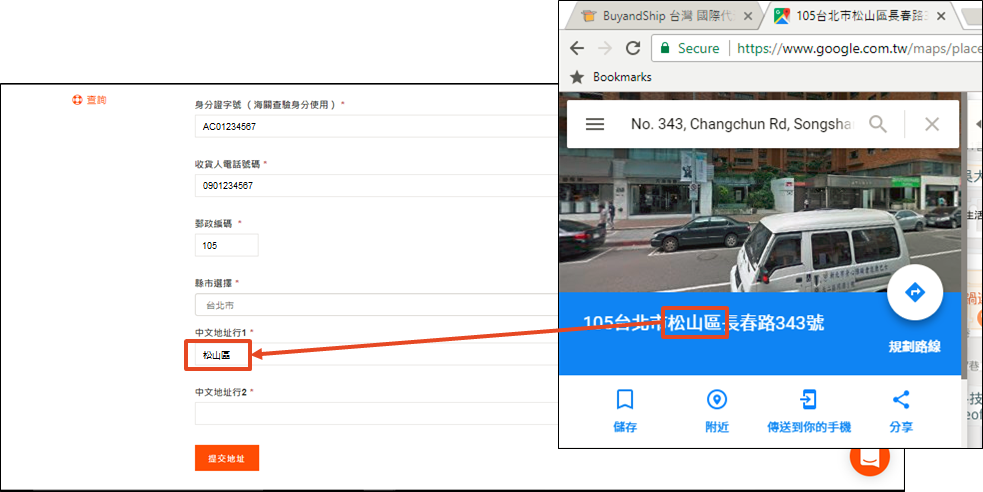Open the orange chat support bubble
The height and width of the screenshot is (492, 983).
pos(869,457)
